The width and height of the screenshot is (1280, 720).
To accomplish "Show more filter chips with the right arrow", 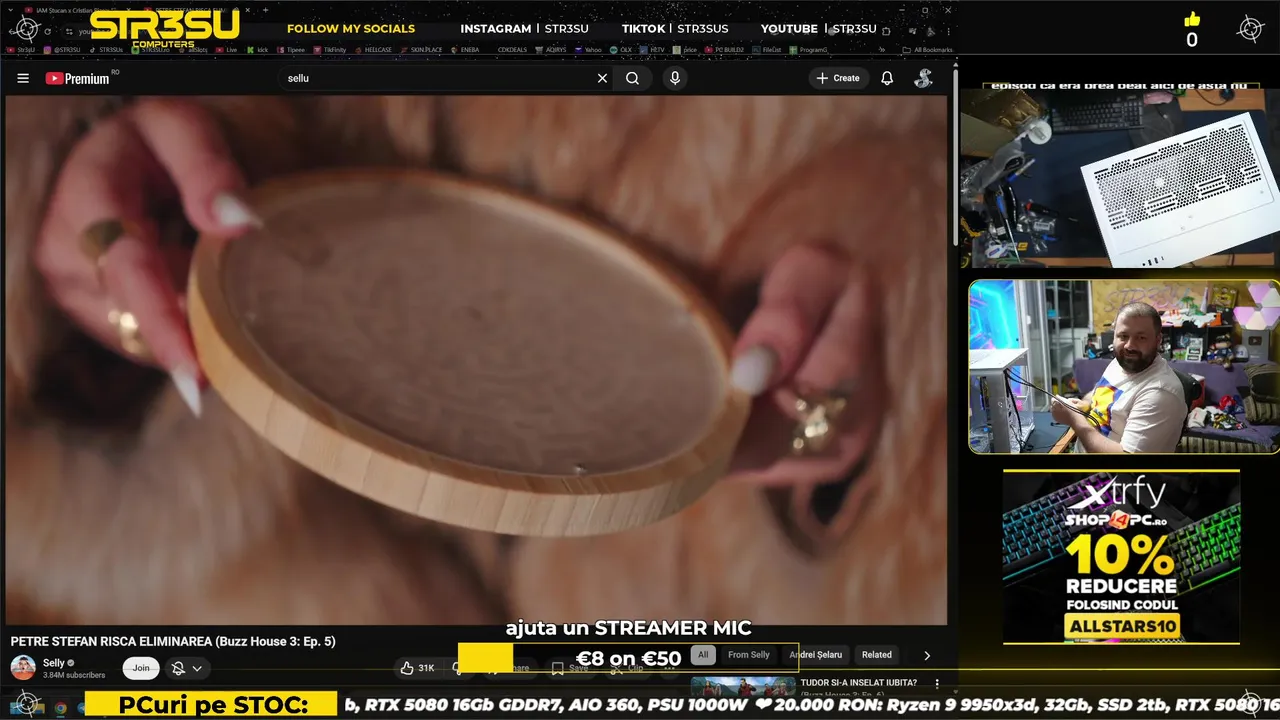I will [927, 656].
